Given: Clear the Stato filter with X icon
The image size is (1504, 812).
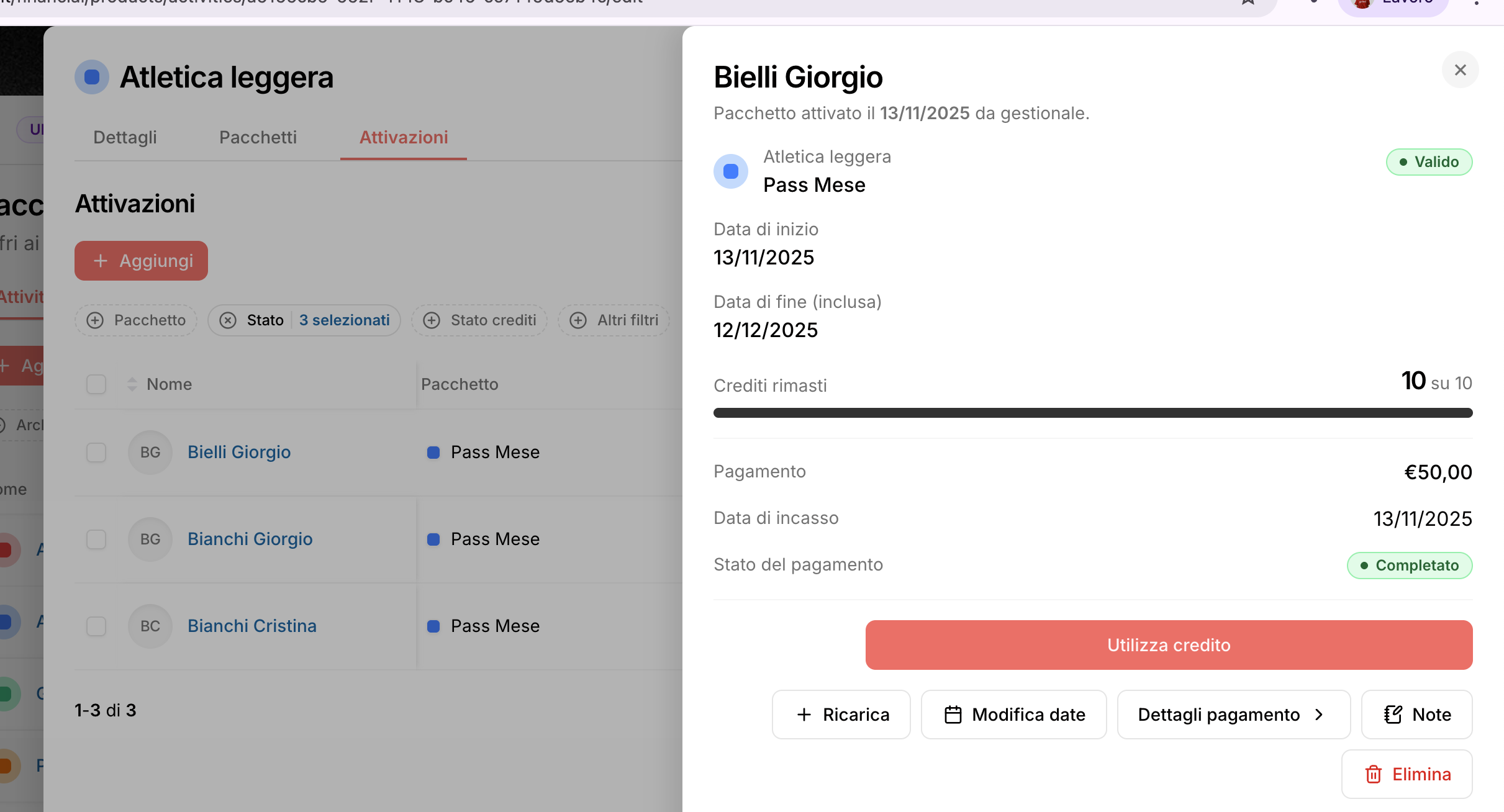Looking at the screenshot, I should point(228,320).
